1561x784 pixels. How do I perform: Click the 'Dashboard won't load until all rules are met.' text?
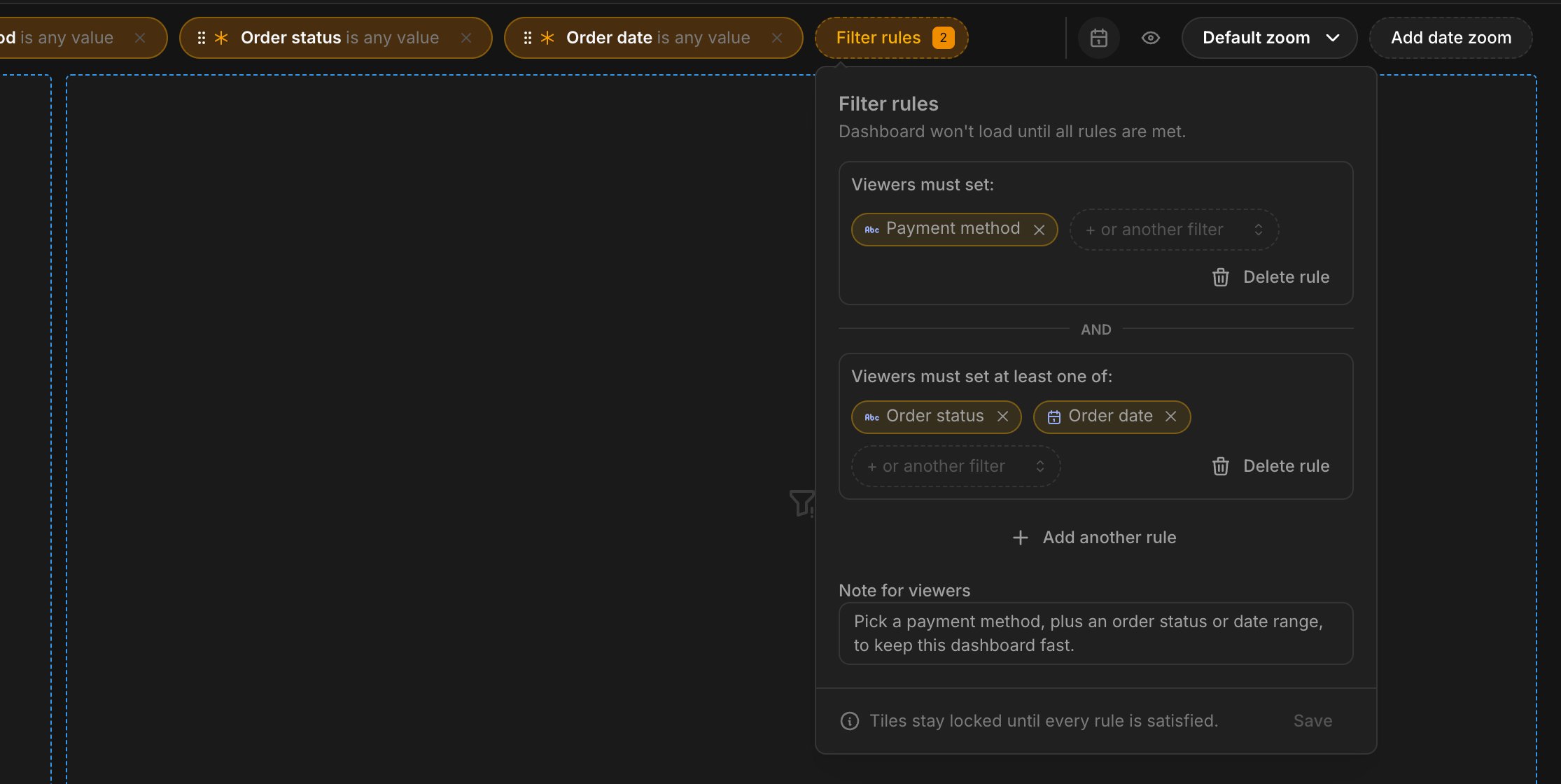click(x=1012, y=132)
